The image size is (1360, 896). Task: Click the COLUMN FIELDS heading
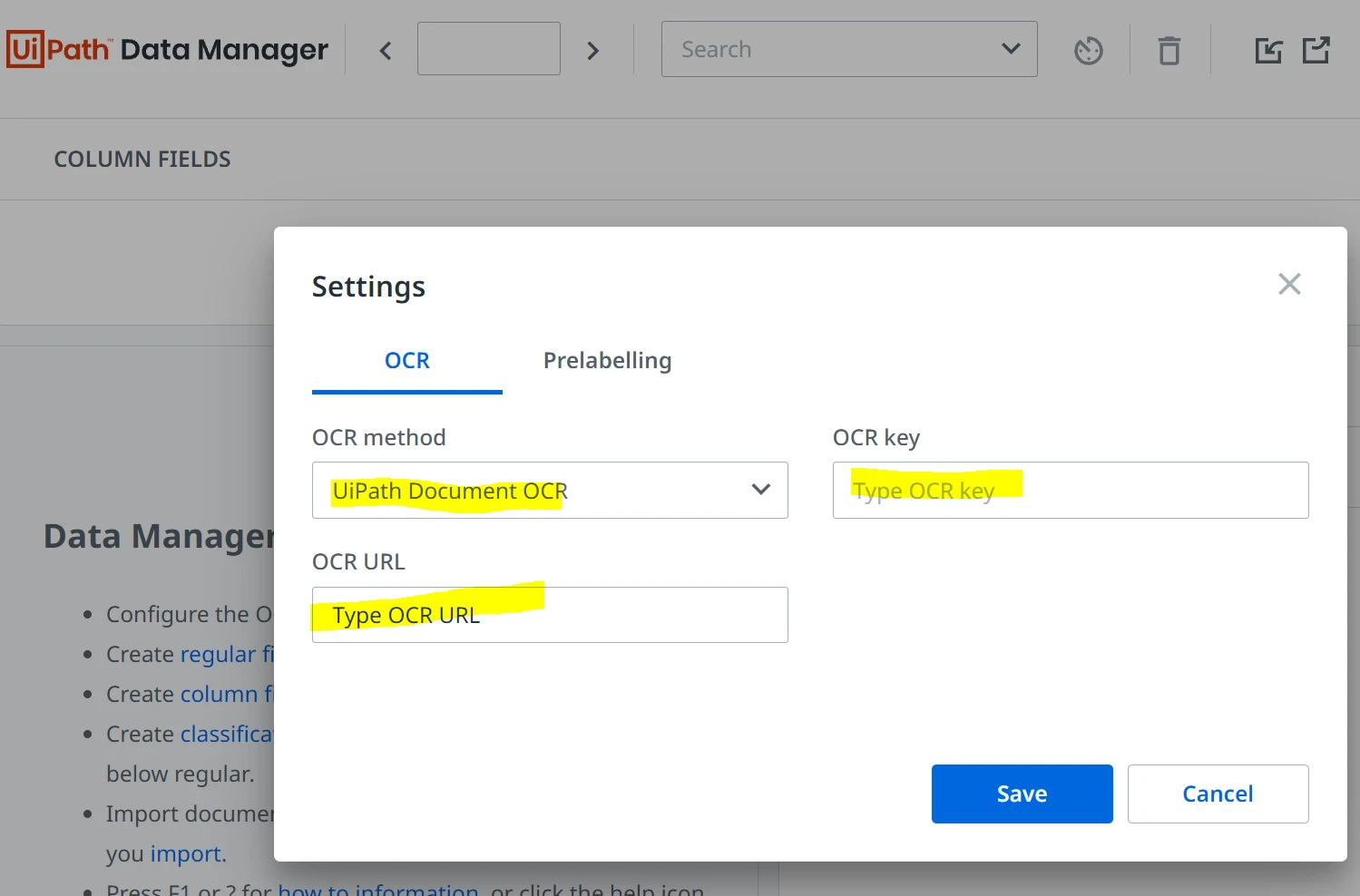(x=142, y=160)
